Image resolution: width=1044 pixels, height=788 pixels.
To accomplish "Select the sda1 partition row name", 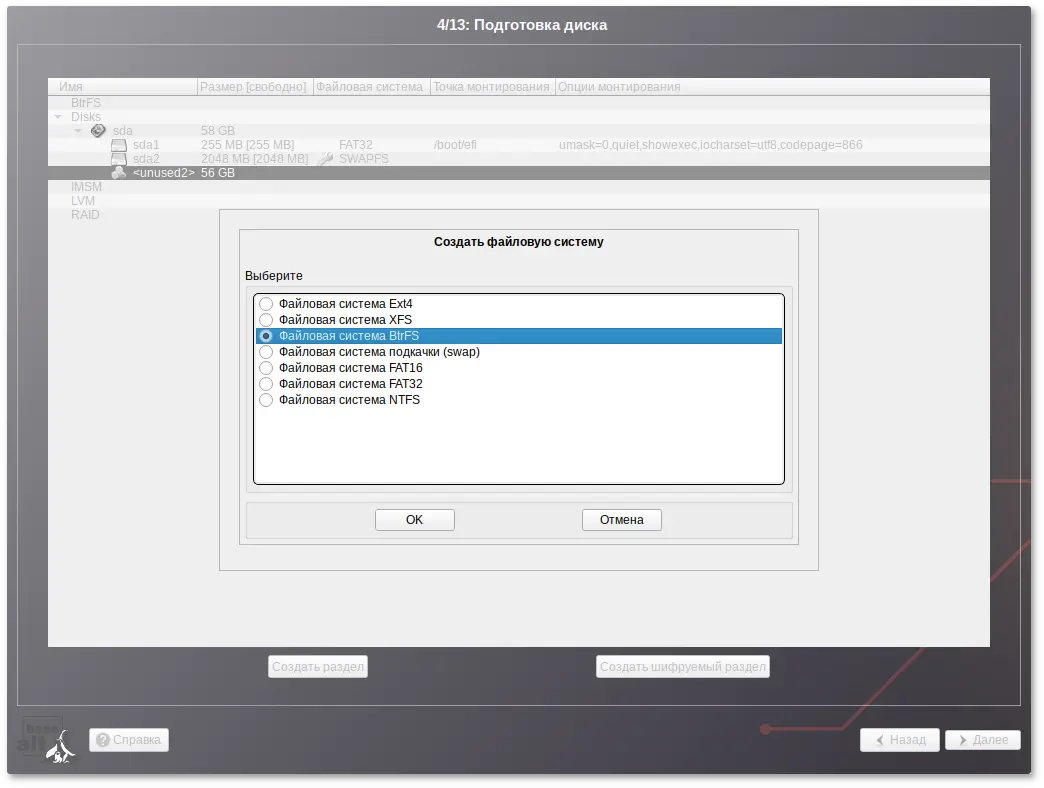I will pyautogui.click(x=146, y=145).
